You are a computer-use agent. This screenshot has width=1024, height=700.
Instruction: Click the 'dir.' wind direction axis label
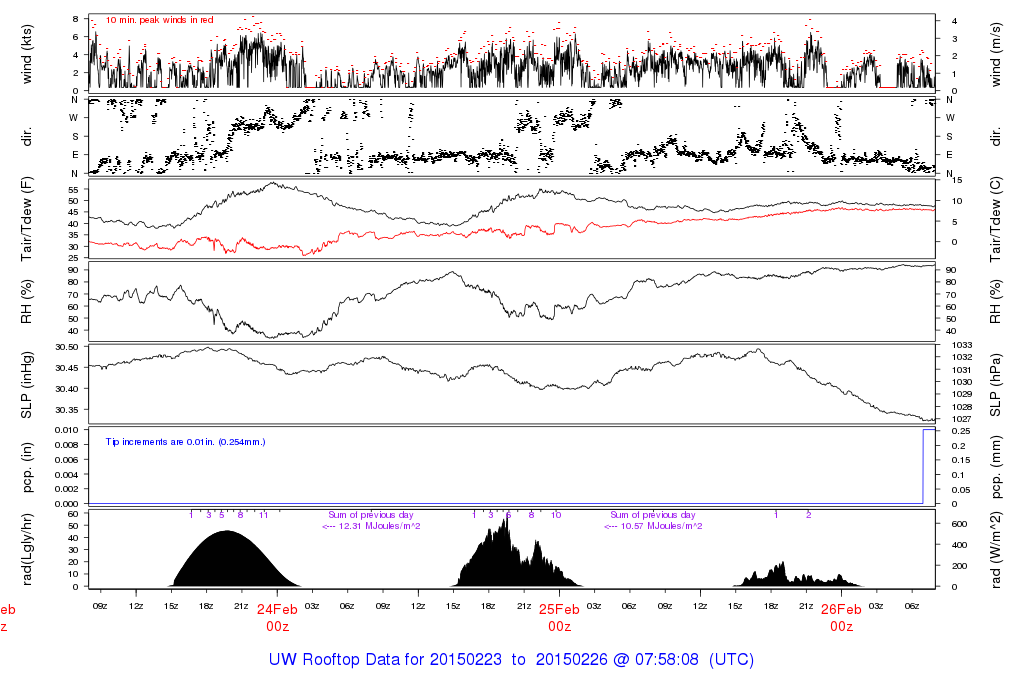coord(27,136)
